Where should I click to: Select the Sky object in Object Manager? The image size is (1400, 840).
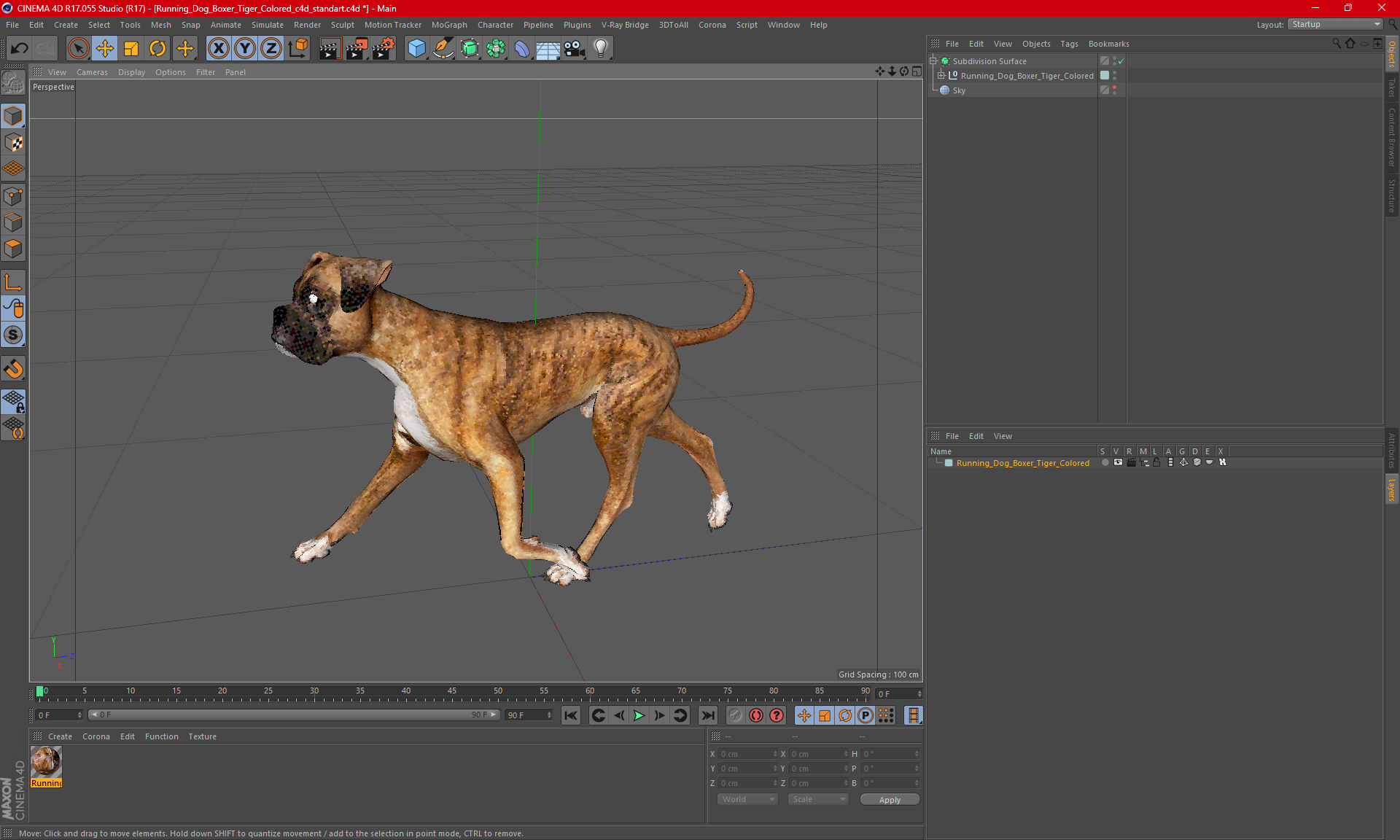point(959,90)
